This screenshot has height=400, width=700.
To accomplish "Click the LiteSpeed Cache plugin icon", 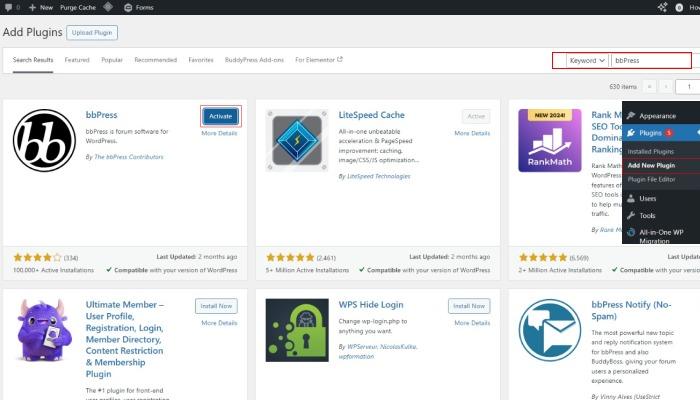I will (297, 140).
